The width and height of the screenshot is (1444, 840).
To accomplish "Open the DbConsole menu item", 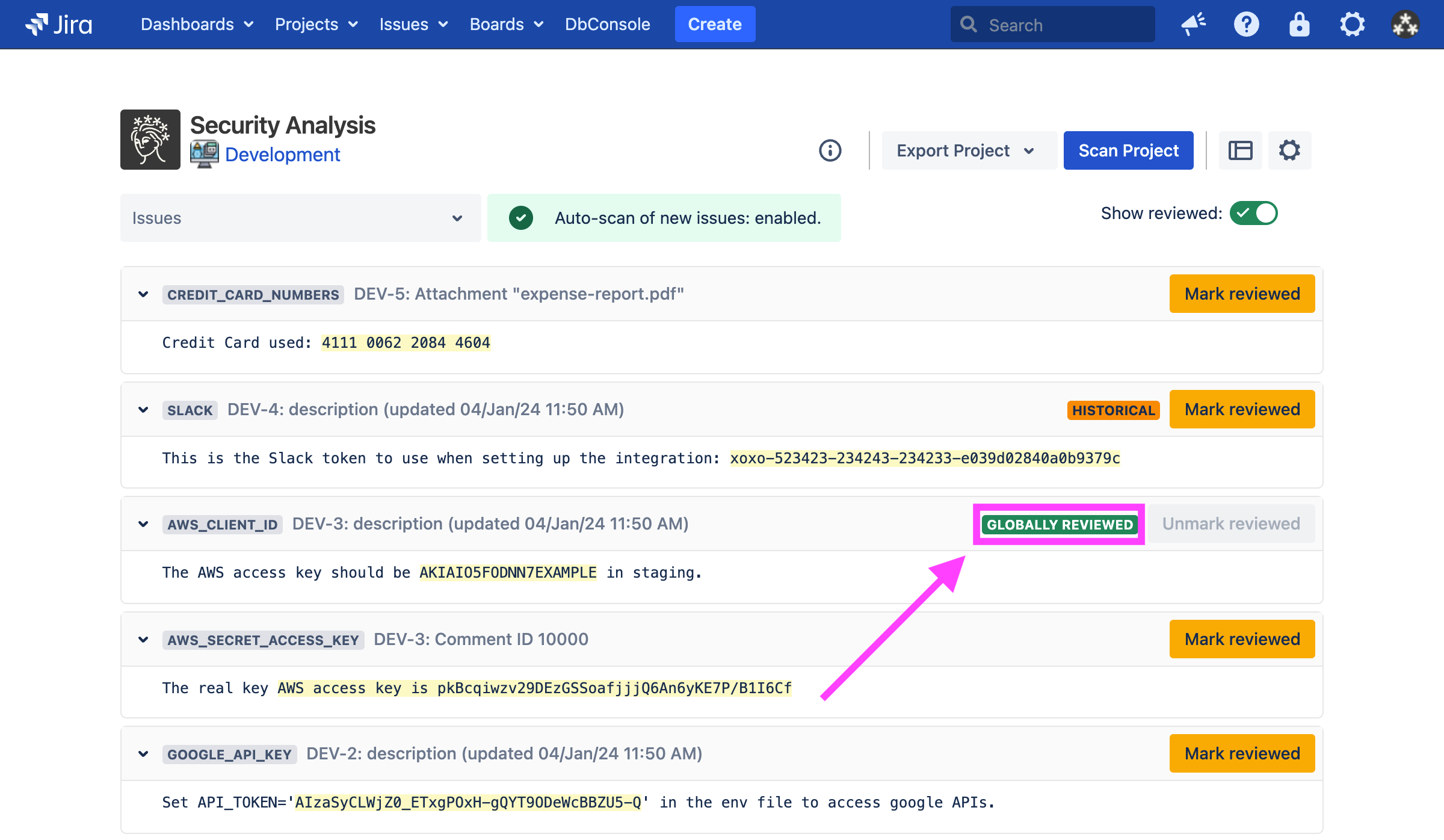I will click(607, 24).
